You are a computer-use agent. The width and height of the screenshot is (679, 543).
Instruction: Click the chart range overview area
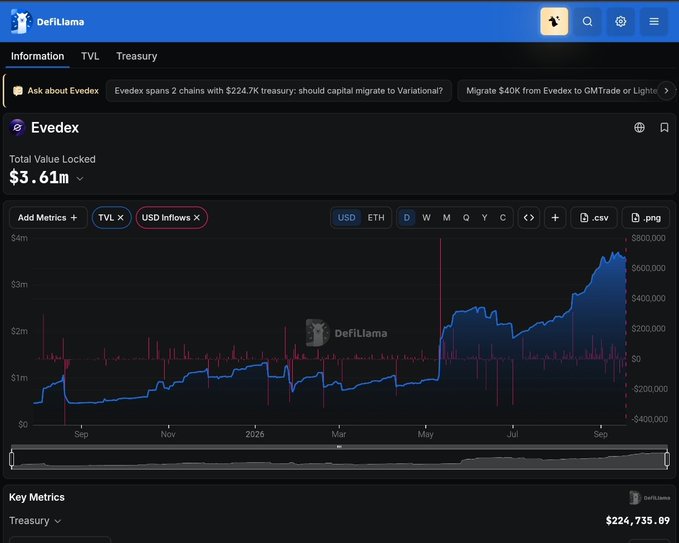pyautogui.click(x=339, y=460)
